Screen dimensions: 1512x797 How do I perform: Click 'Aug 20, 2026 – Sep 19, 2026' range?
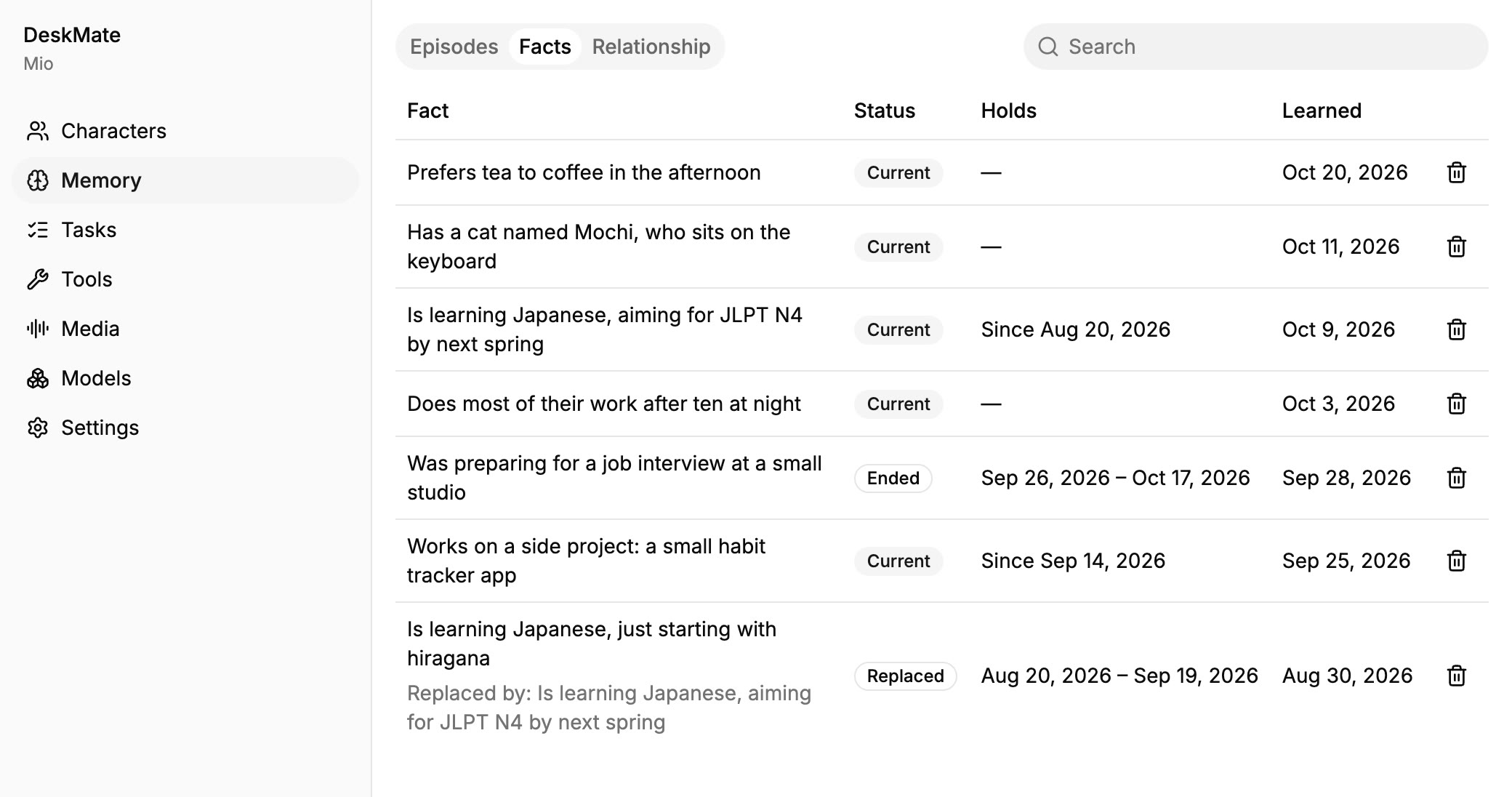[x=1119, y=676]
